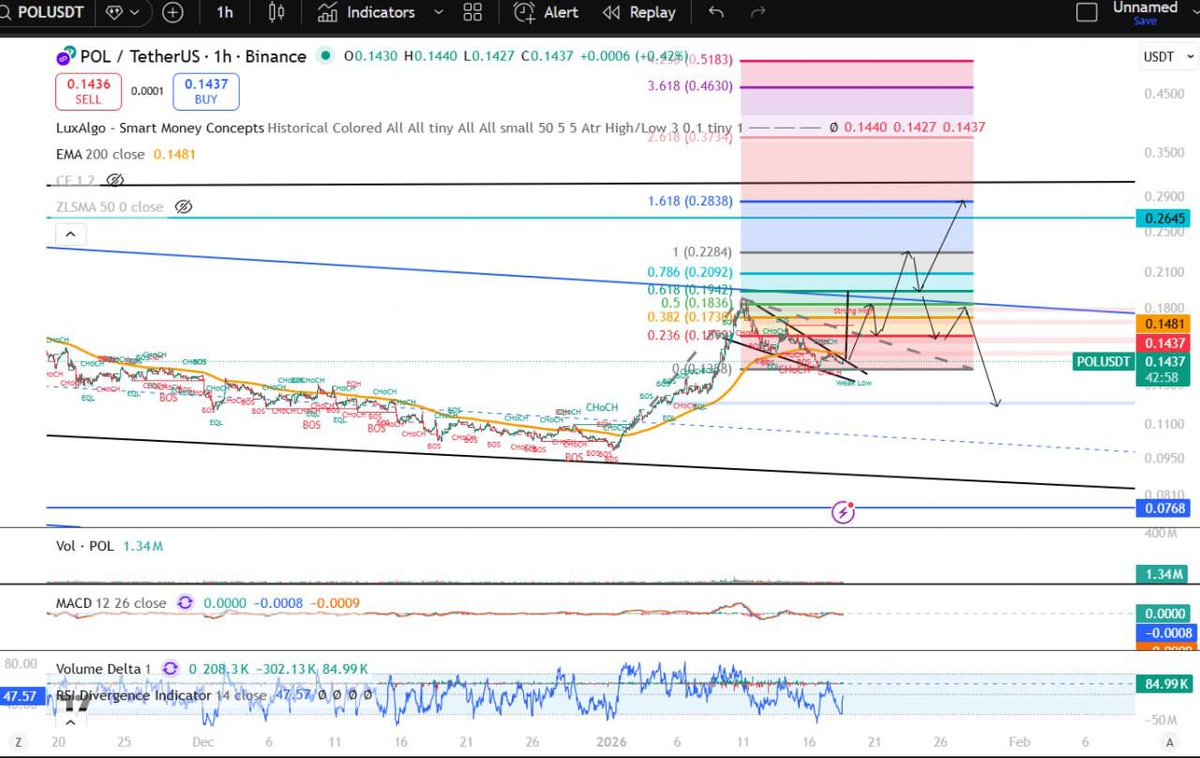Click the POLUSDT price tag on axis
Image resolution: width=1200 pixels, height=758 pixels.
coord(1104,361)
